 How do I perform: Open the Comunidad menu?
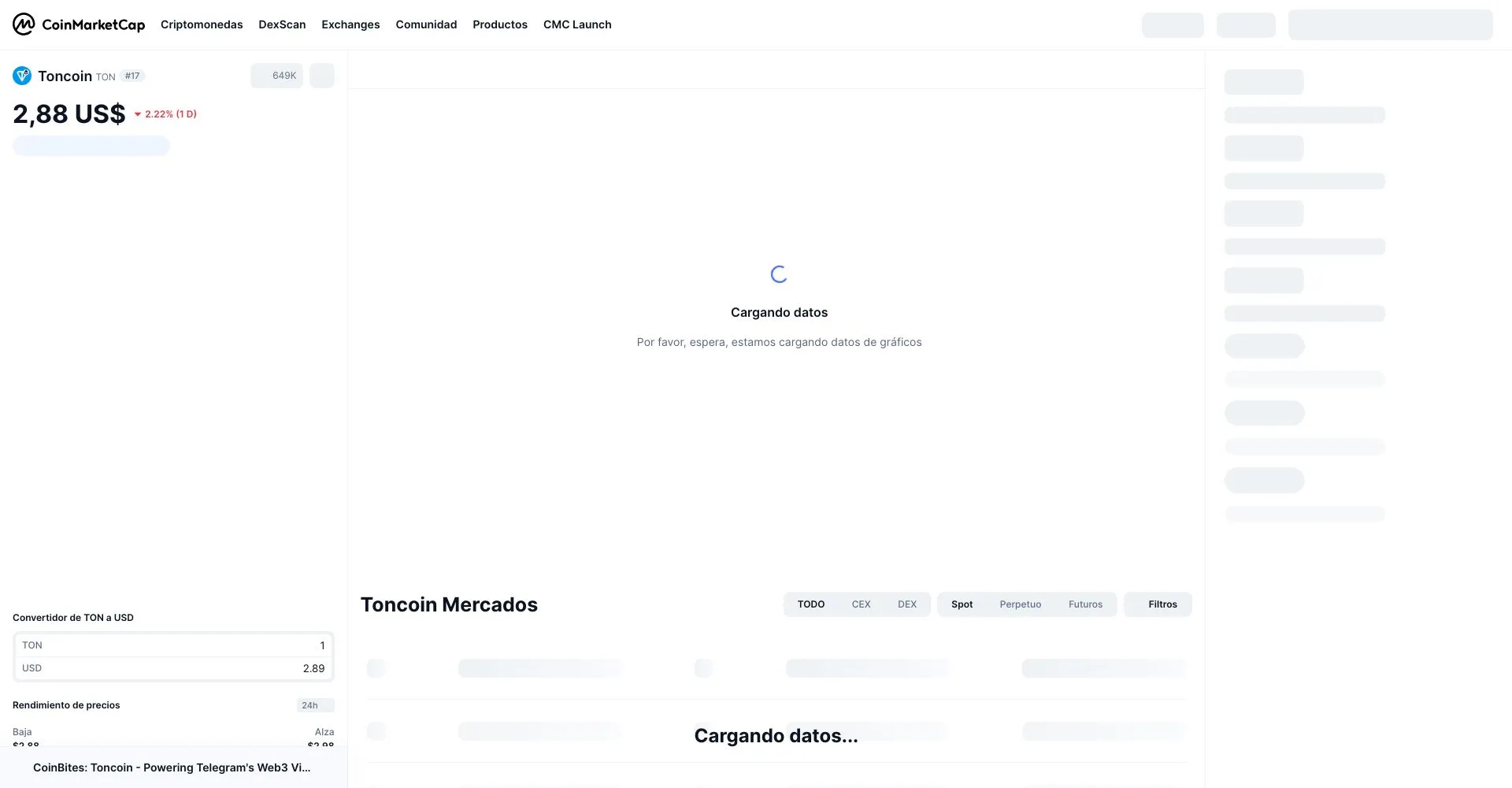coord(426,24)
